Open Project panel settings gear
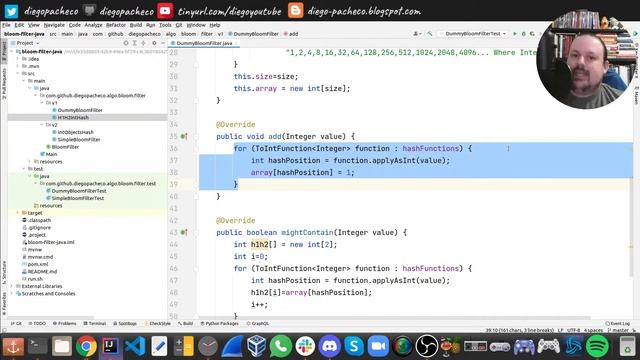Screen dimensions: 640x360 (154, 43)
